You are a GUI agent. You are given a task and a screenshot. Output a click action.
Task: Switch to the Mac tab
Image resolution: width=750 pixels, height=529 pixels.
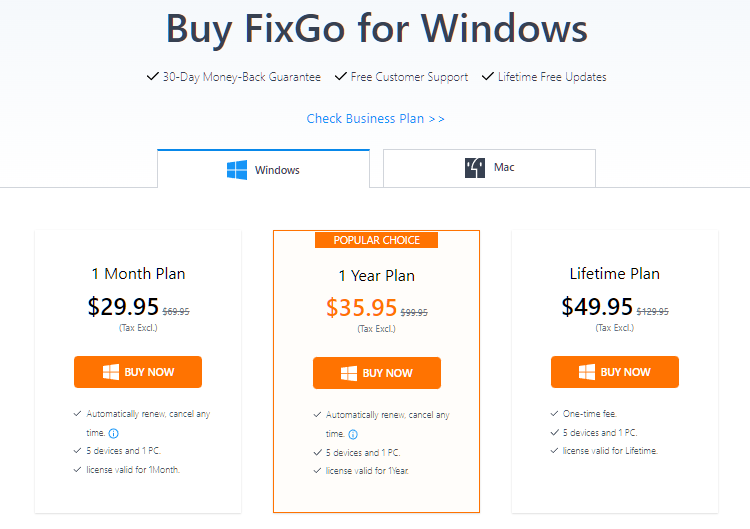[x=489, y=168]
